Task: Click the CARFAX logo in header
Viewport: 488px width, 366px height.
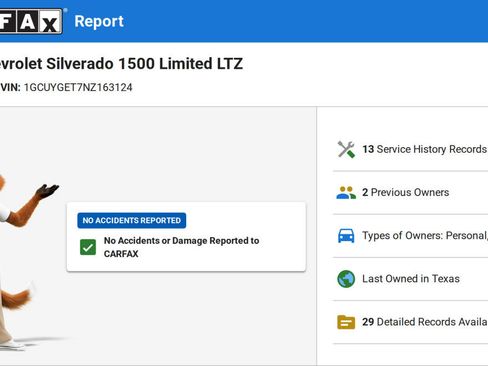Action: pyautogui.click(x=31, y=21)
